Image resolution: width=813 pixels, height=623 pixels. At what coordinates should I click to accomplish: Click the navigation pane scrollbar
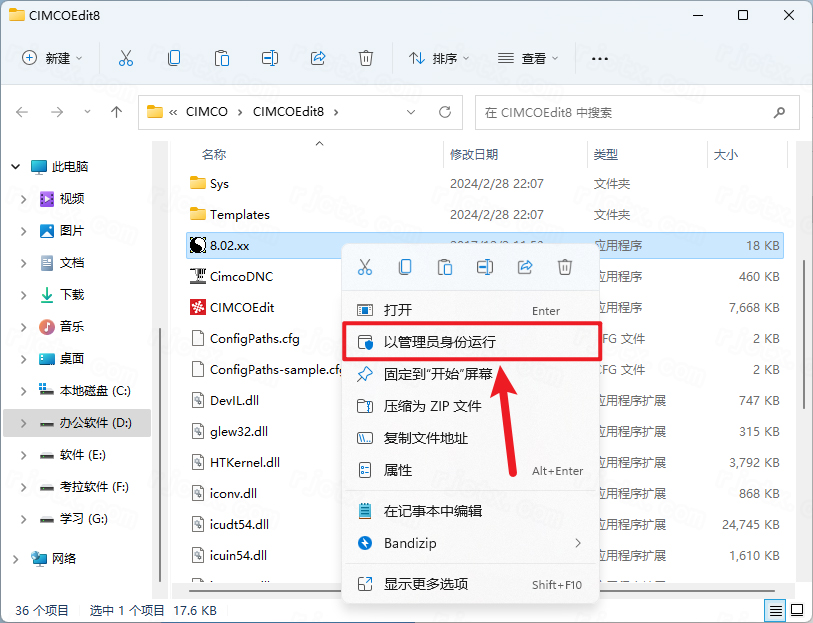[x=160, y=454]
